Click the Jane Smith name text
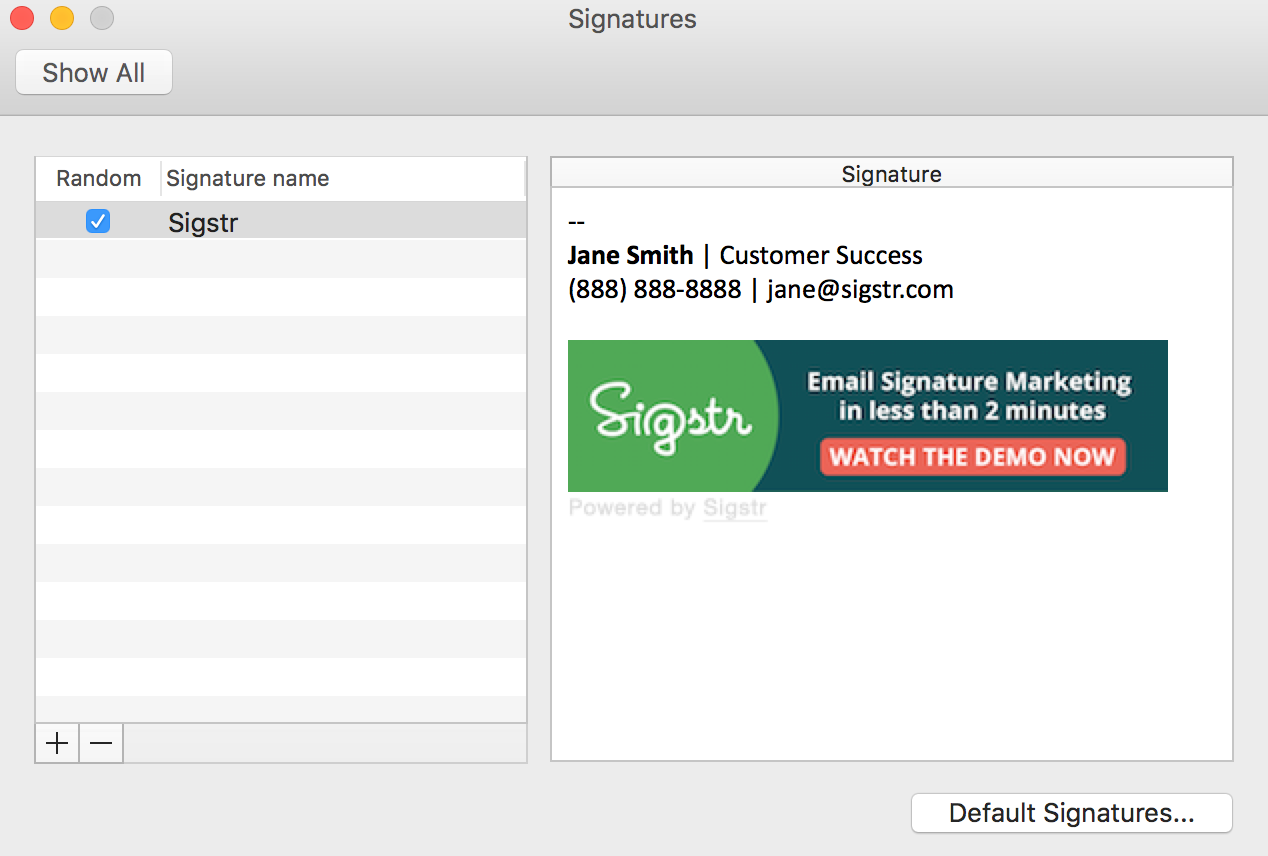Image resolution: width=1268 pixels, height=856 pixels. (x=630, y=256)
